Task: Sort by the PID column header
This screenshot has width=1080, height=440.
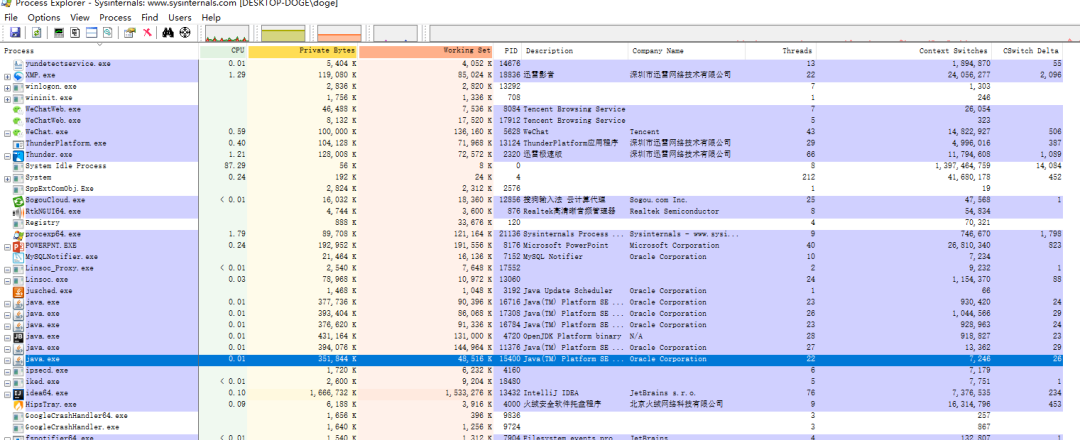Action: 508,51
